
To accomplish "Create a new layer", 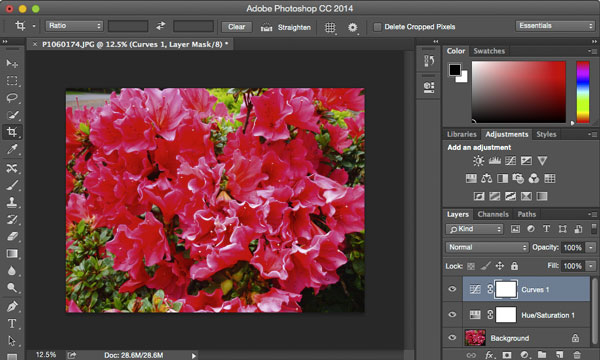I will point(559,355).
